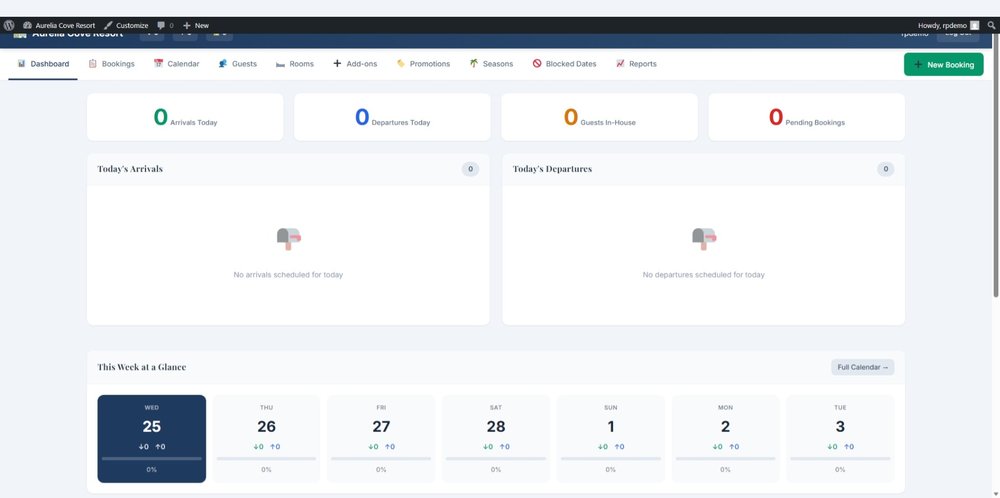
Task: Switch to the Calendar tab
Action: coord(176,64)
